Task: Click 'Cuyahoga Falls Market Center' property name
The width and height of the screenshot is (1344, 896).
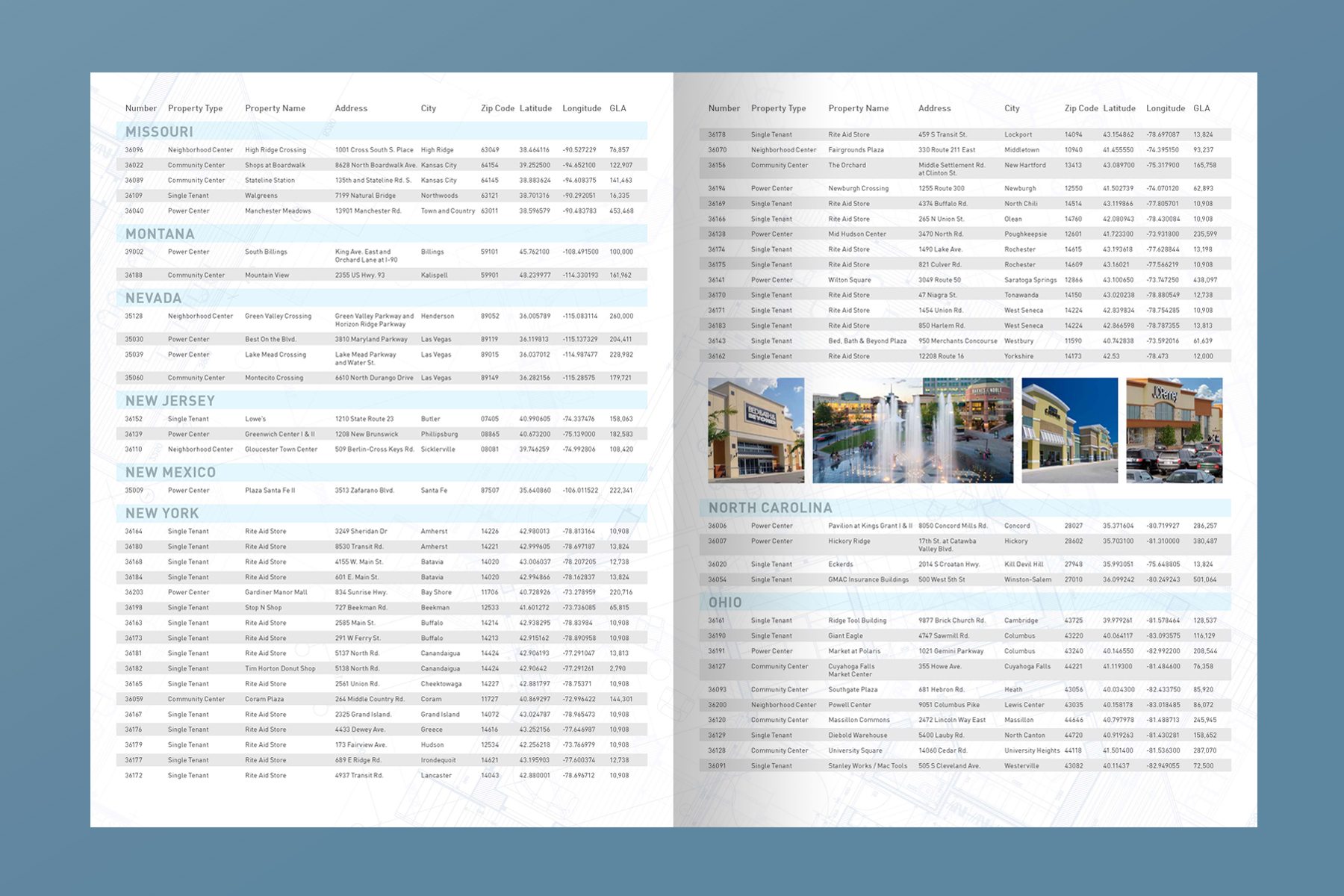Action: pyautogui.click(x=851, y=670)
